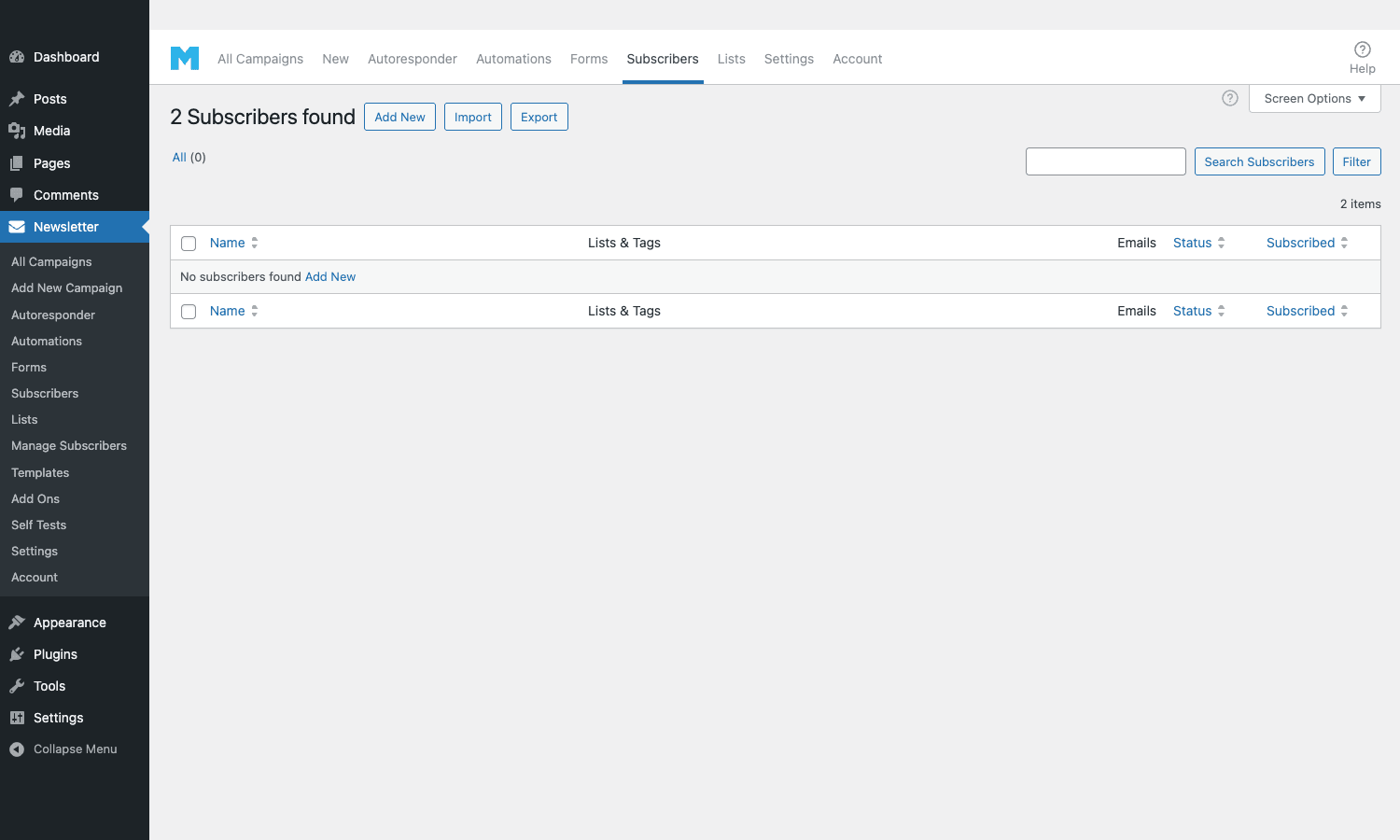This screenshot has height=840, width=1400.
Task: Sort by Subscribed in table footer
Action: [1301, 311]
